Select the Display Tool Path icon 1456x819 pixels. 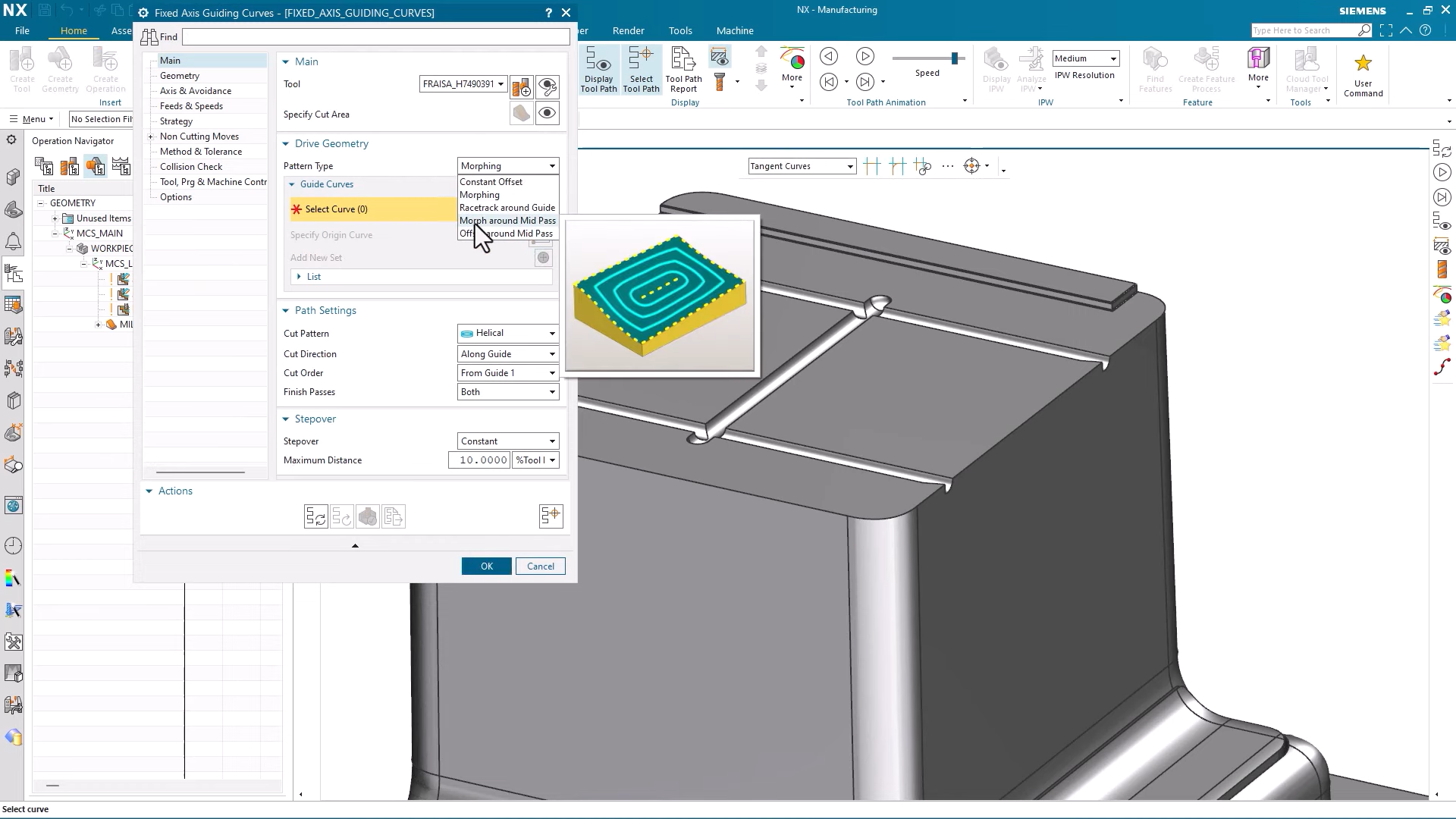pos(598,70)
